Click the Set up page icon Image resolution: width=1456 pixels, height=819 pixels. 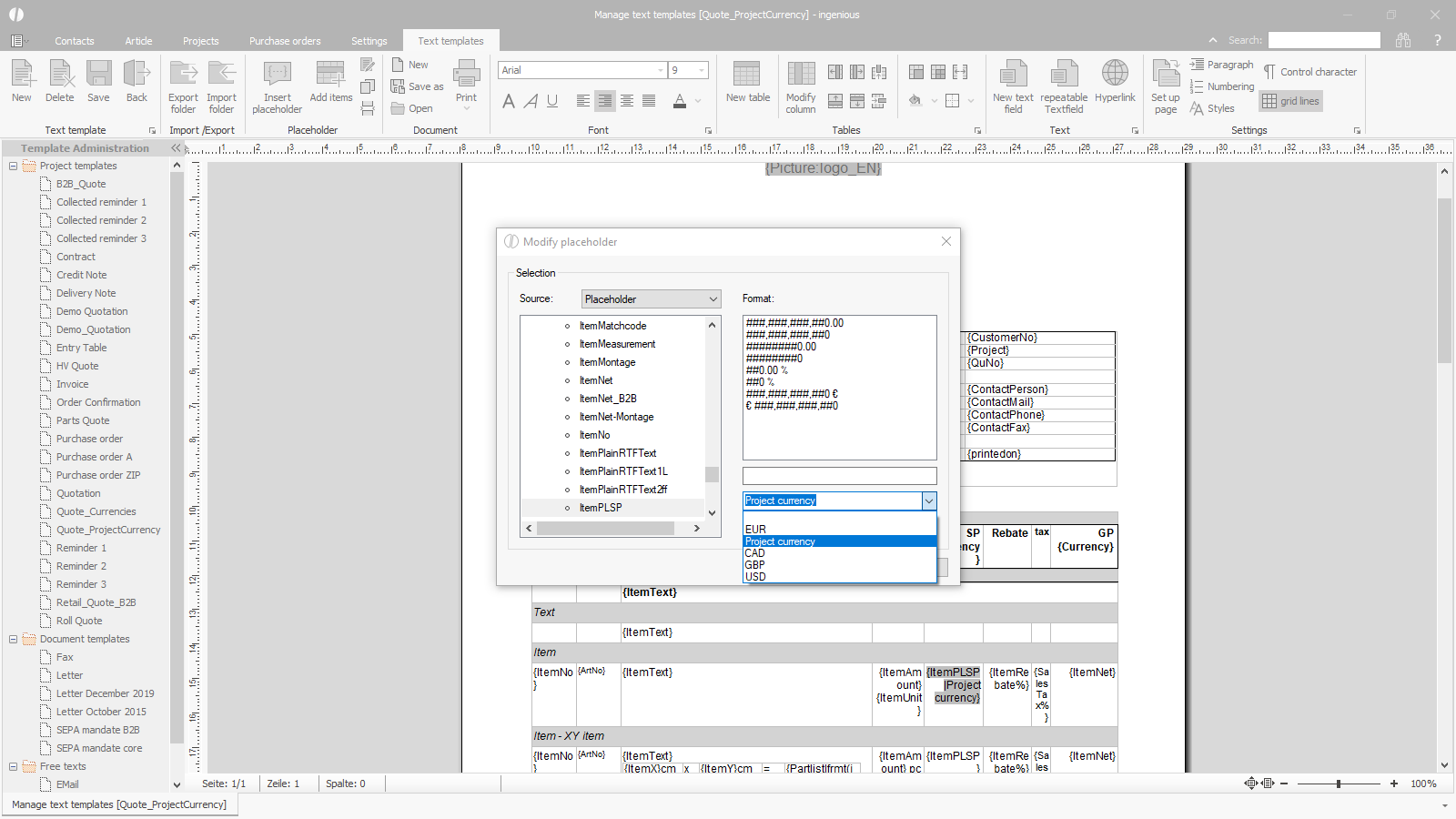point(1165,75)
